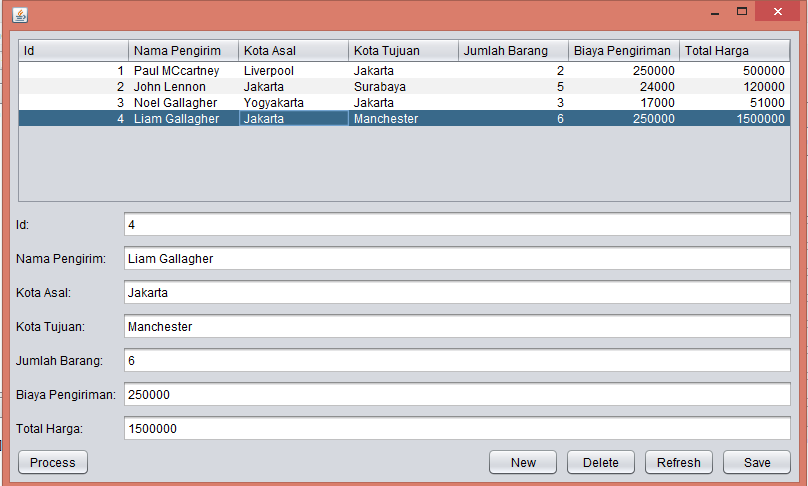Viewport: 808px width, 486px height.
Task: Focus the Nama Pengirim input field
Action: pyautogui.click(x=457, y=258)
